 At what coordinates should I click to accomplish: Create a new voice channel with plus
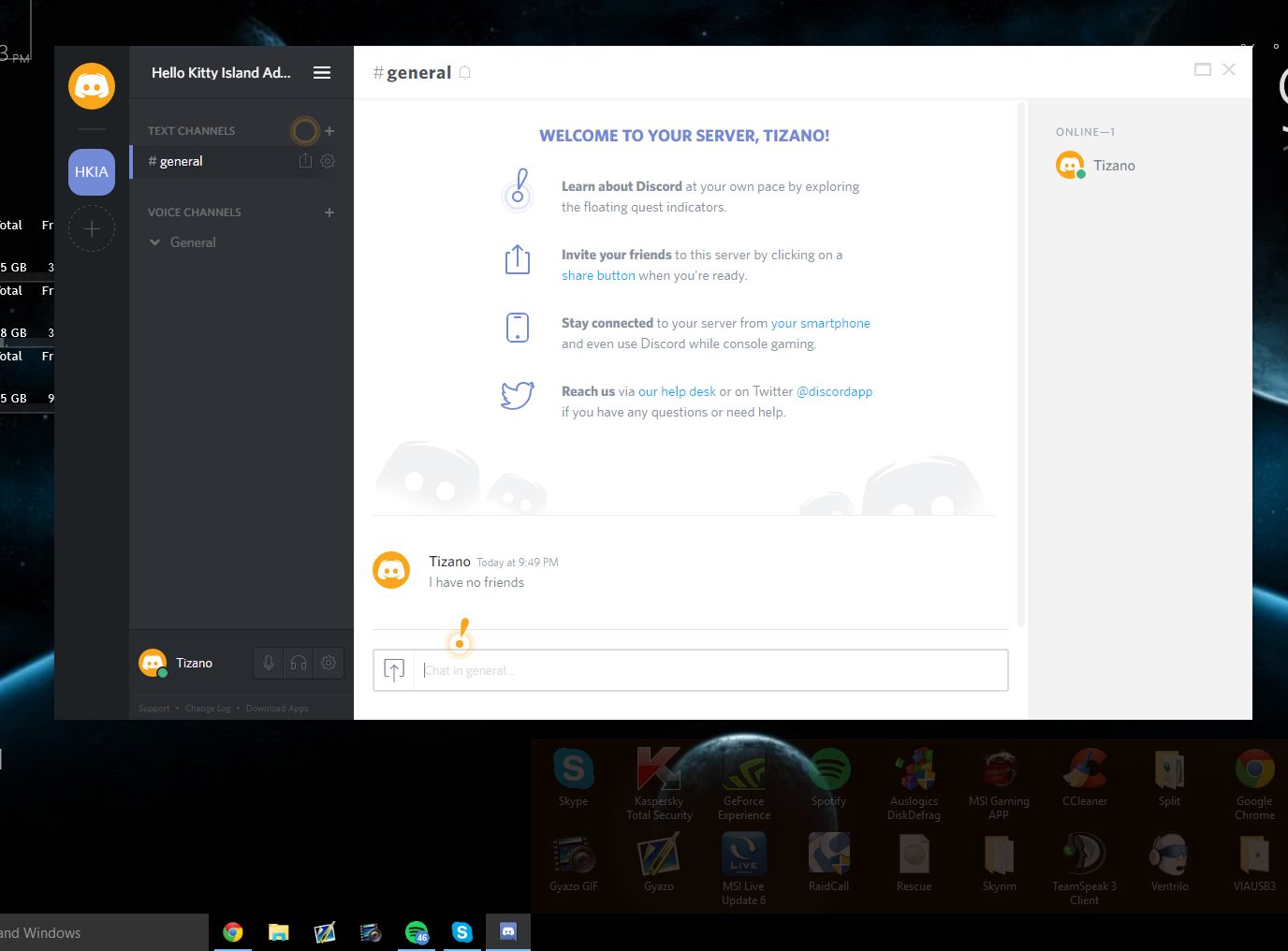coord(329,212)
